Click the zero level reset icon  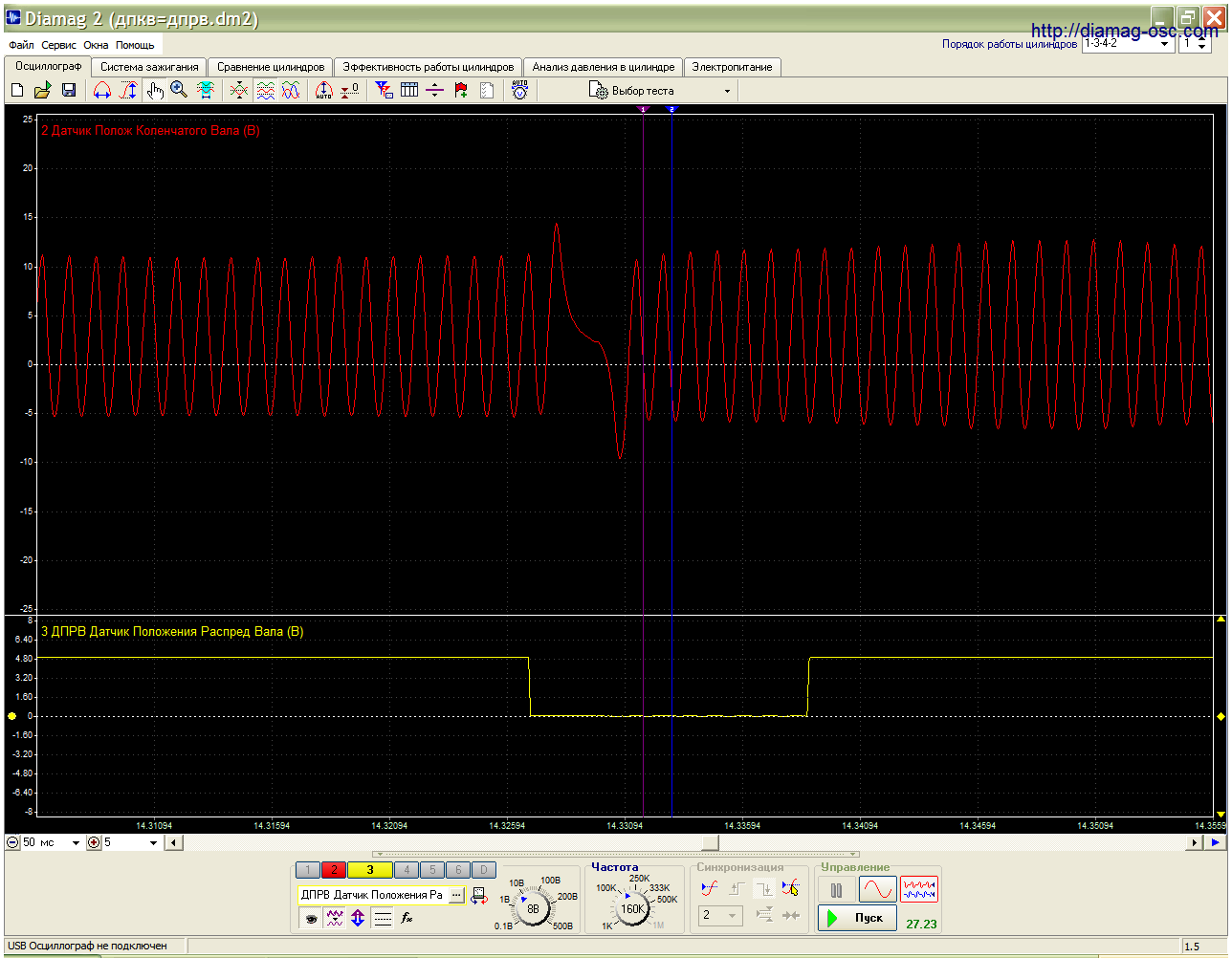[350, 90]
